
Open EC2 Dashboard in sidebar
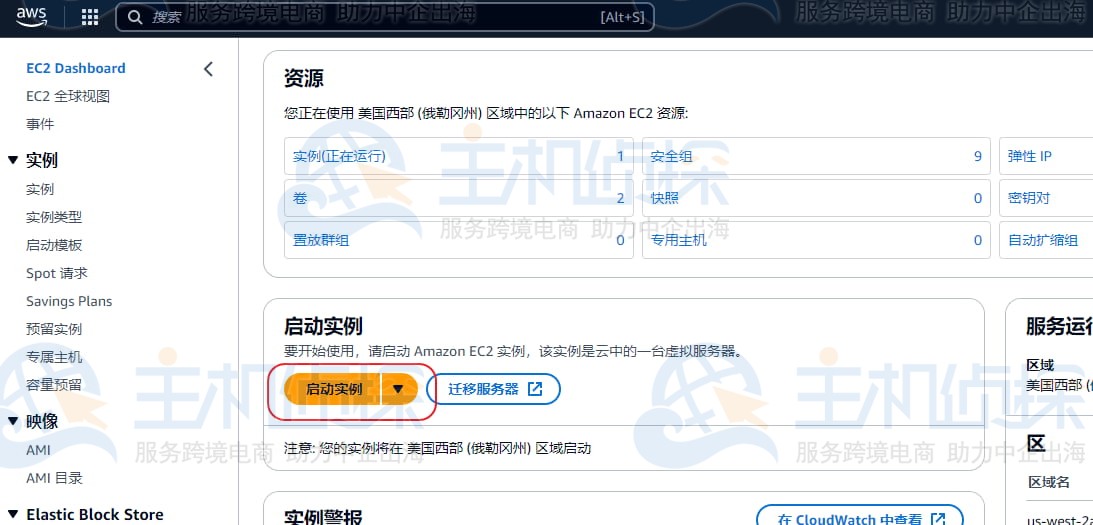click(76, 68)
